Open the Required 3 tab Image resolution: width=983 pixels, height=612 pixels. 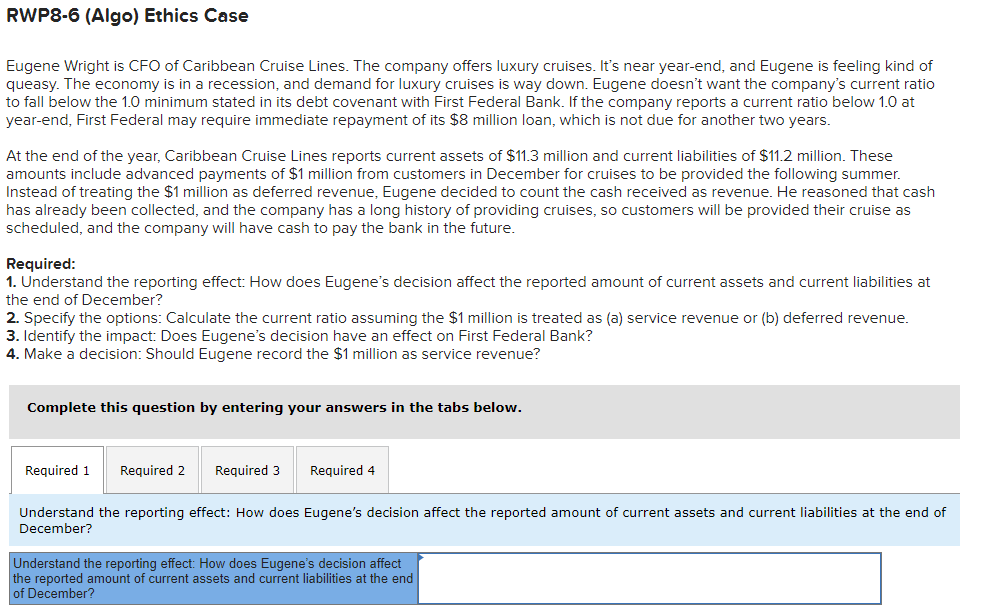coord(246,470)
